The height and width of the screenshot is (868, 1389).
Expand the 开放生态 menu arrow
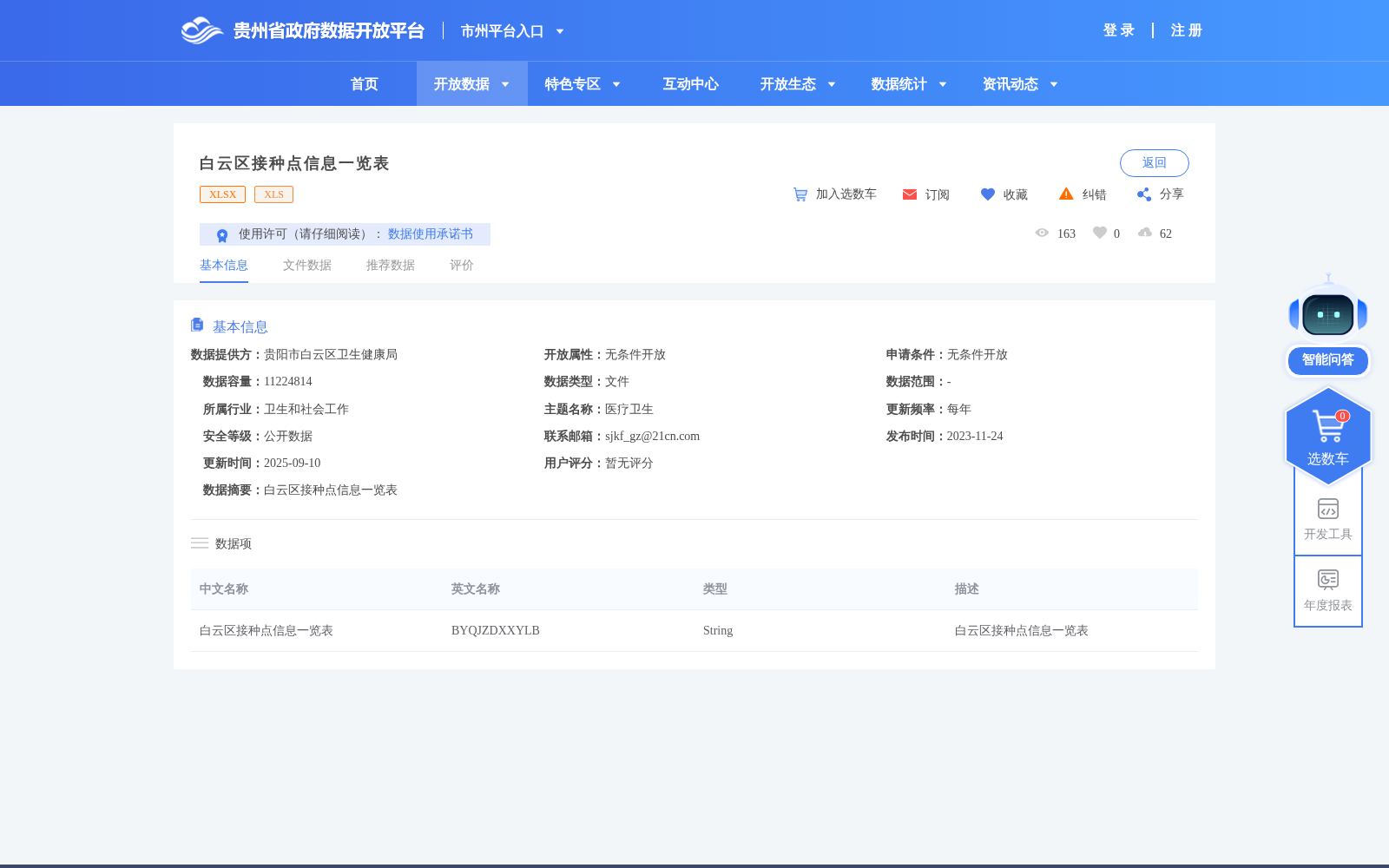point(832,84)
